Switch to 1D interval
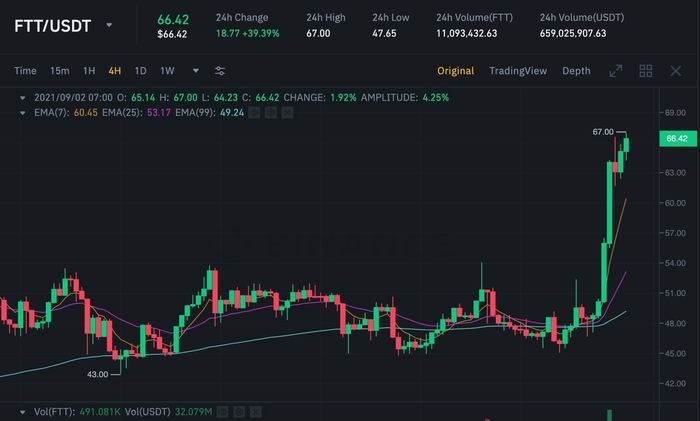Viewport: 700px width, 421px height. click(x=141, y=71)
